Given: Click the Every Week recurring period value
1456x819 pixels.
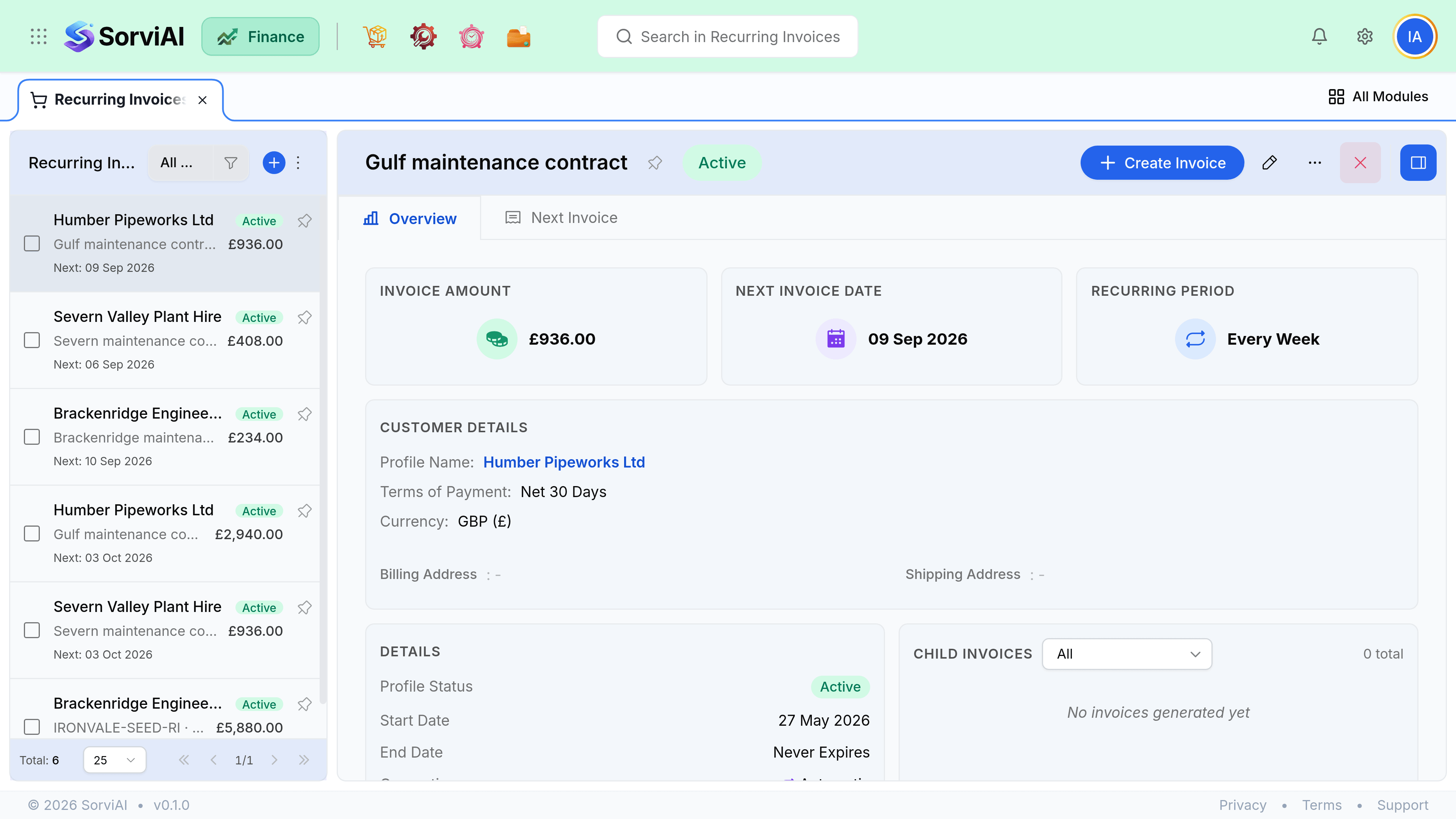Looking at the screenshot, I should [x=1273, y=339].
